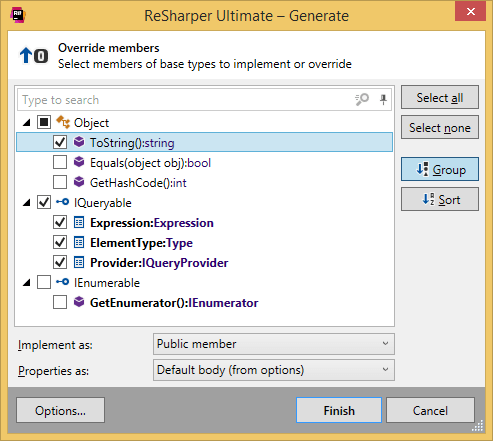Click the search magnifier icon in search box
The height and width of the screenshot is (441, 493).
click(362, 99)
